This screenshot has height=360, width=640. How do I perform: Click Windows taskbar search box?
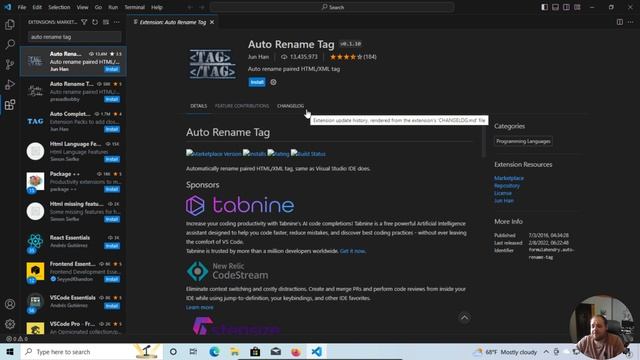[91, 351]
